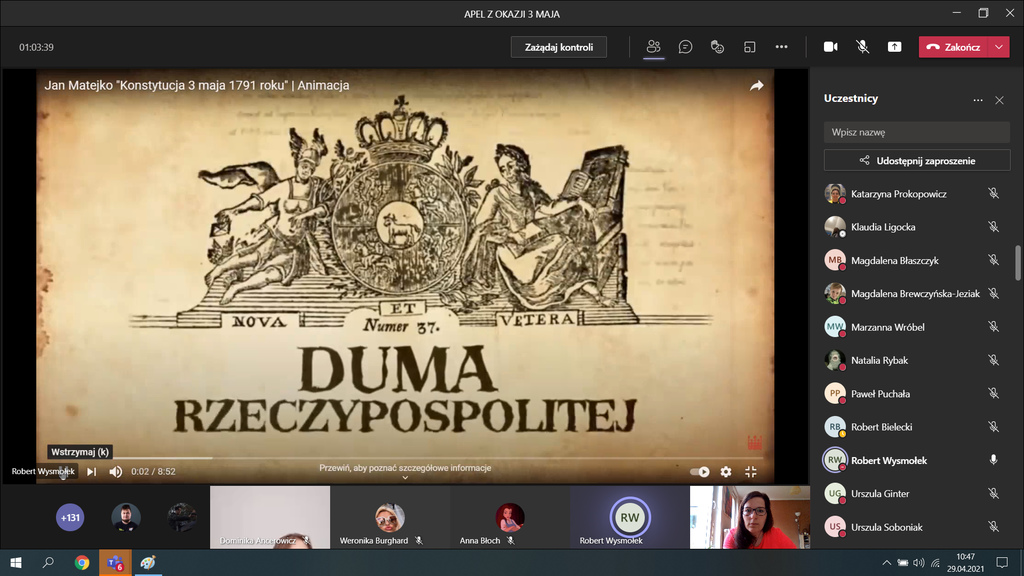Click muted mic icon for Klaudia Ligocka
This screenshot has width=1024, height=576.
coord(993,227)
